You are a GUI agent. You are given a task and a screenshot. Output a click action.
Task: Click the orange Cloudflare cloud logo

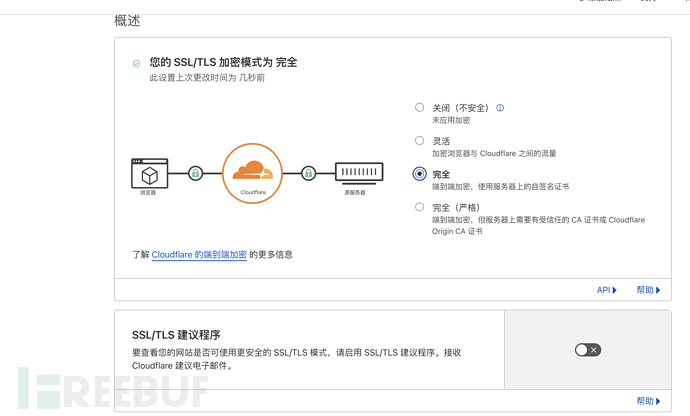point(253,173)
